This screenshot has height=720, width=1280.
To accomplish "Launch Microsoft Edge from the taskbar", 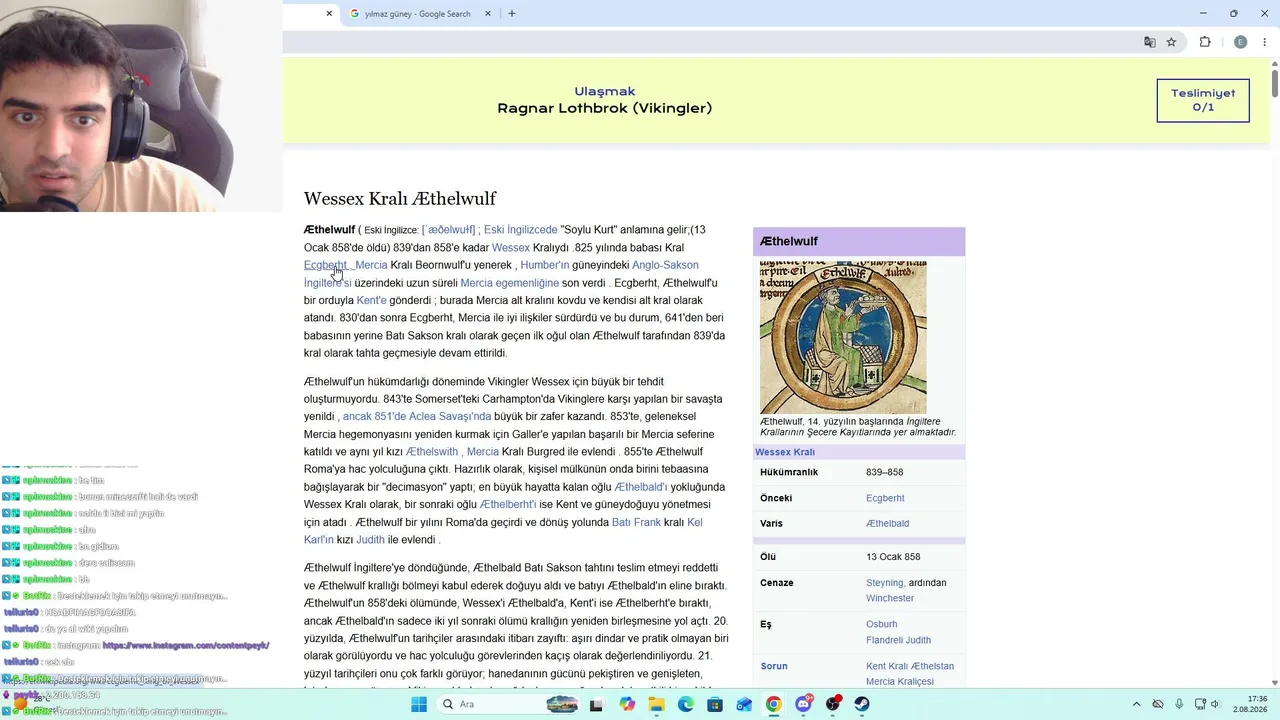I will tap(686, 704).
